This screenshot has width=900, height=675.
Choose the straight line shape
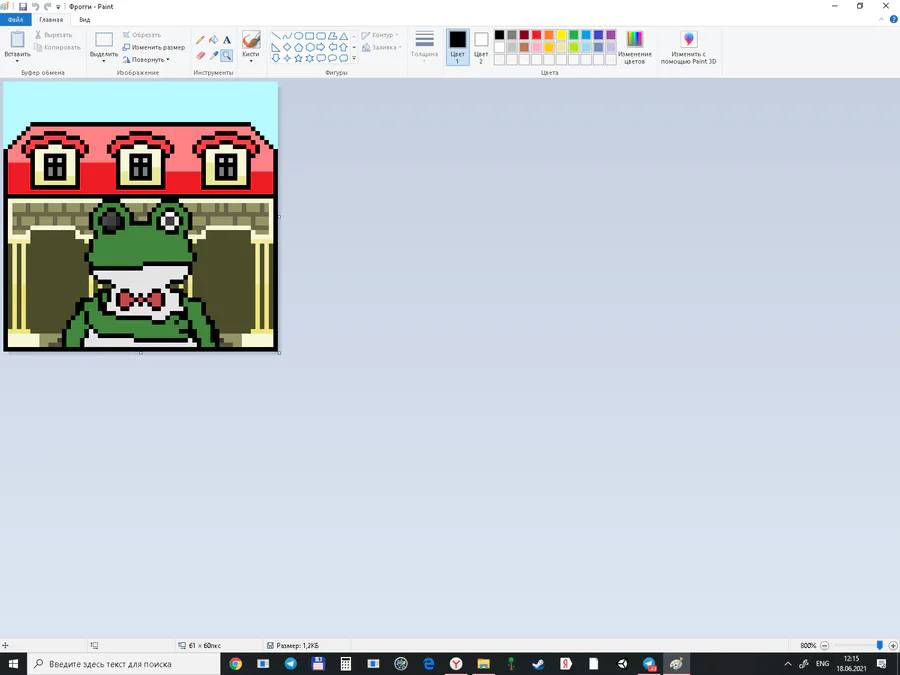coord(276,36)
